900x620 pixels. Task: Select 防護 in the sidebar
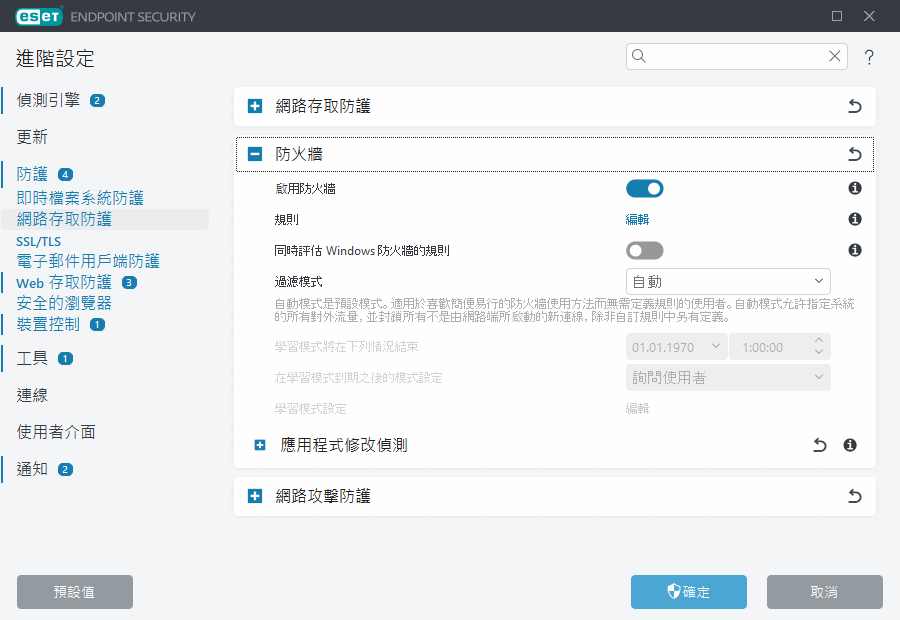32,174
